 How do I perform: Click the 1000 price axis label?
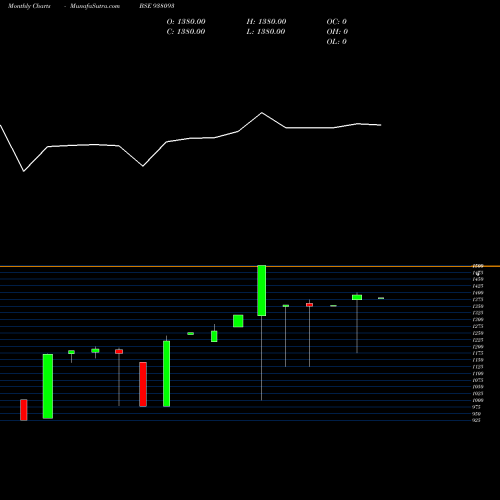coord(478,400)
